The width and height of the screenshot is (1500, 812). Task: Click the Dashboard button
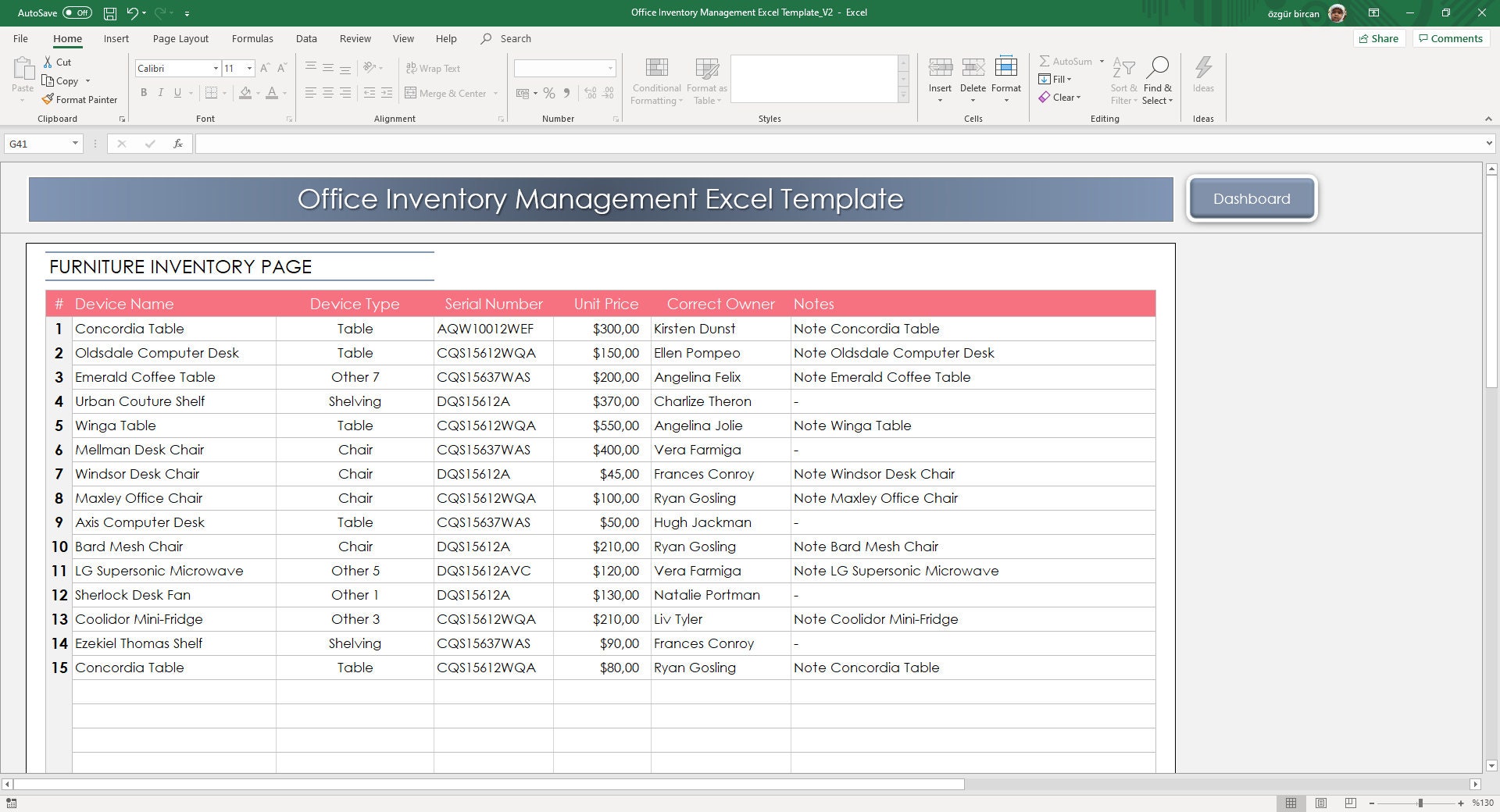[x=1251, y=198]
